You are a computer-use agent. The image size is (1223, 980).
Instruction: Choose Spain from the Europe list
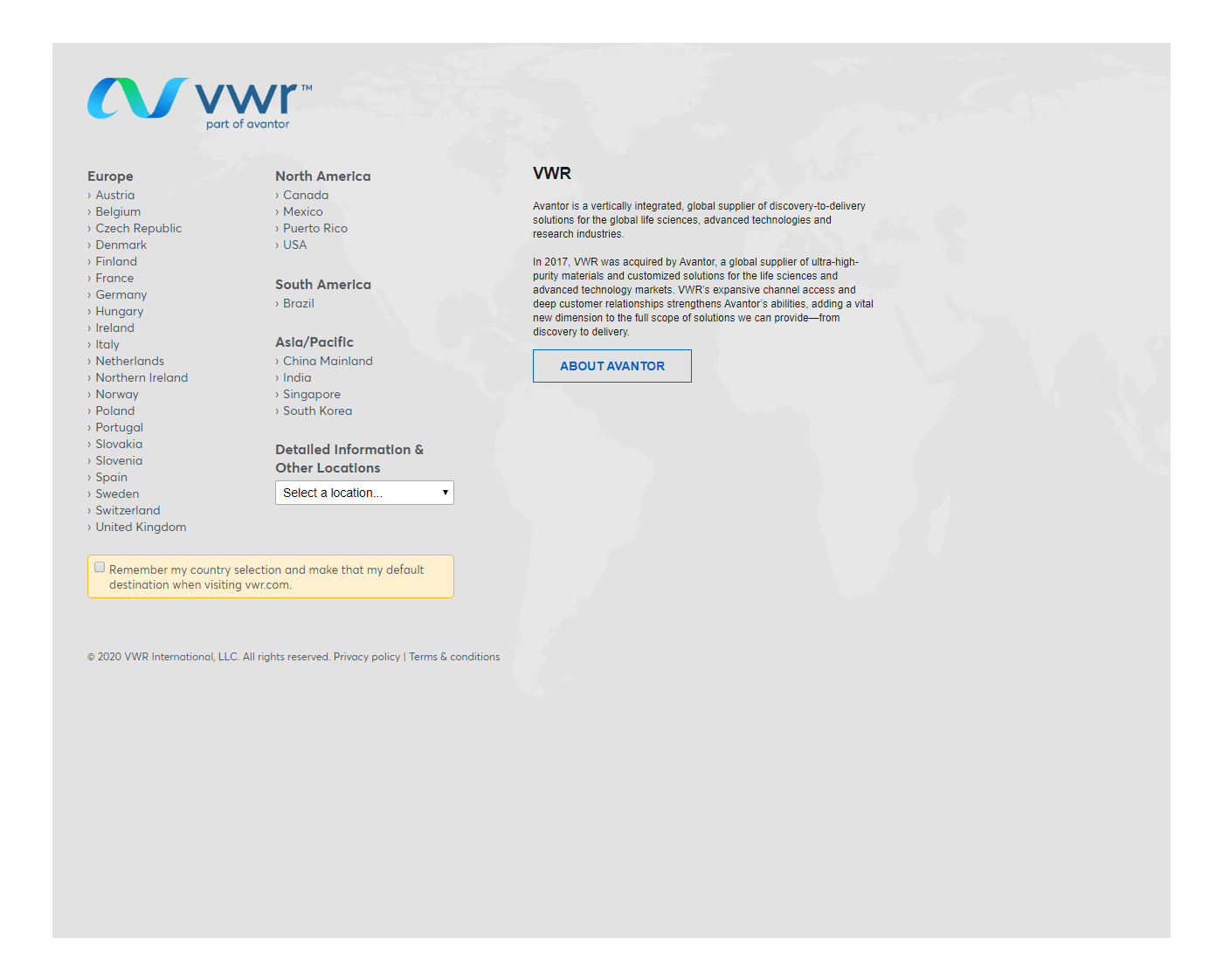click(x=111, y=478)
